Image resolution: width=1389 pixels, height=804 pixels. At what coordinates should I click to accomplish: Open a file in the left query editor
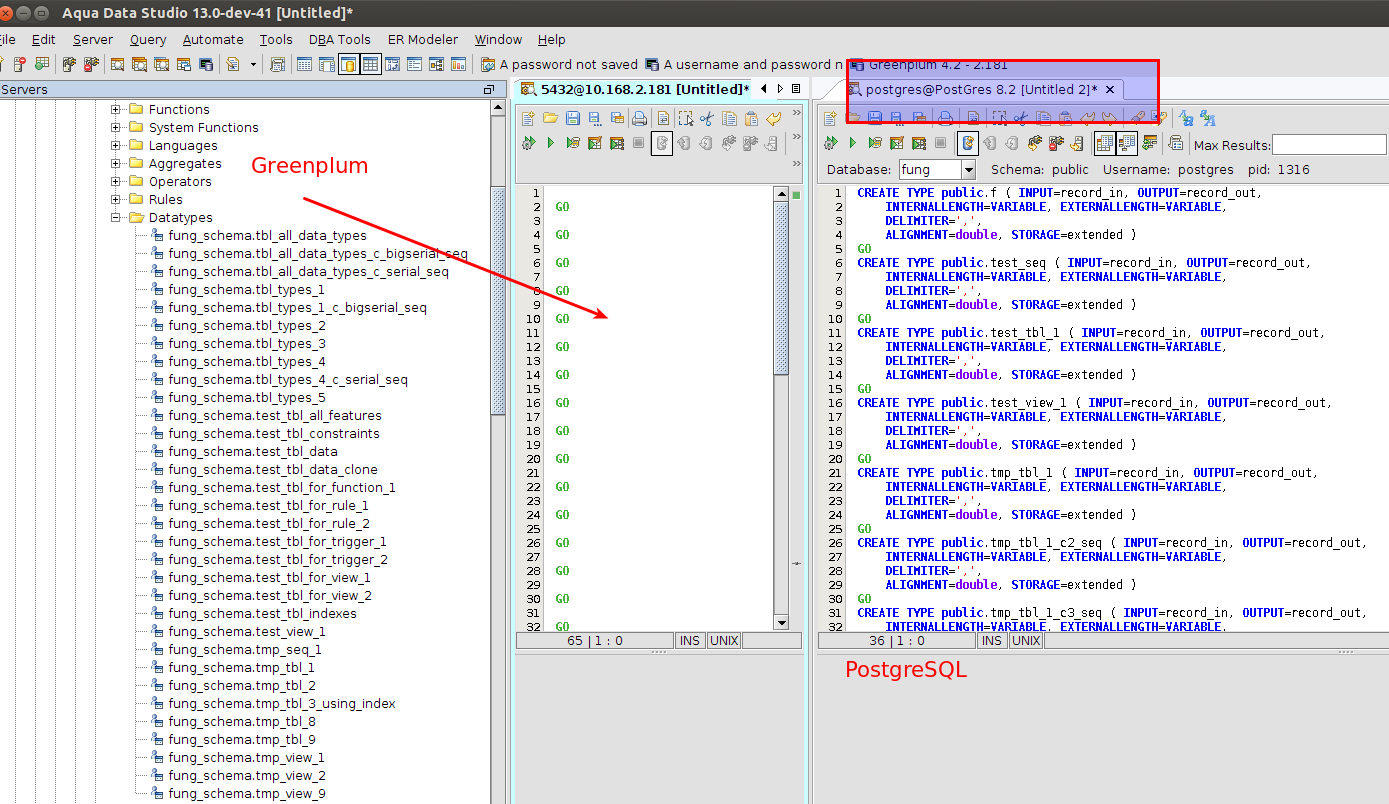click(x=550, y=118)
